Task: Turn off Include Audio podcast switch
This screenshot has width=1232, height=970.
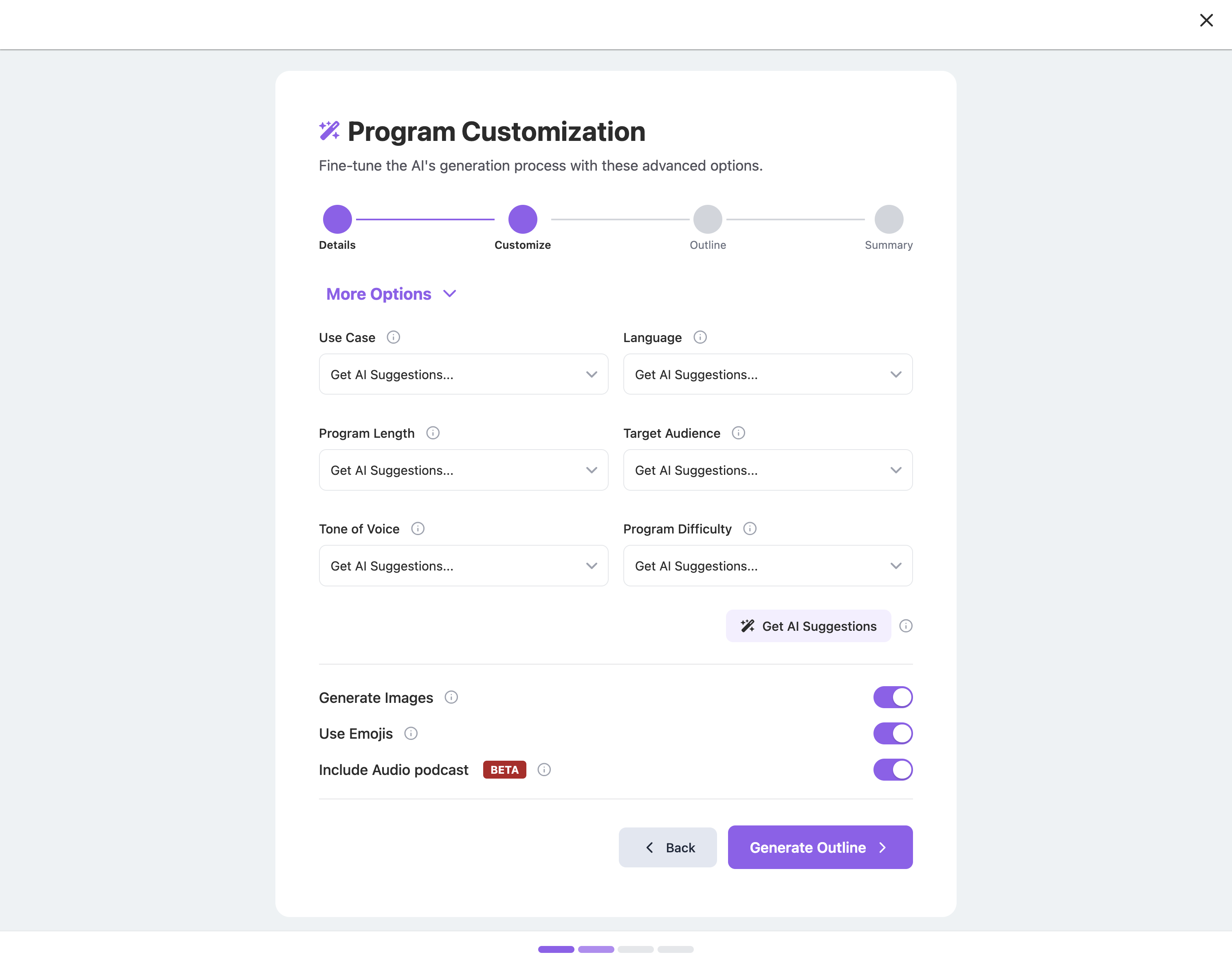Action: coord(893,770)
